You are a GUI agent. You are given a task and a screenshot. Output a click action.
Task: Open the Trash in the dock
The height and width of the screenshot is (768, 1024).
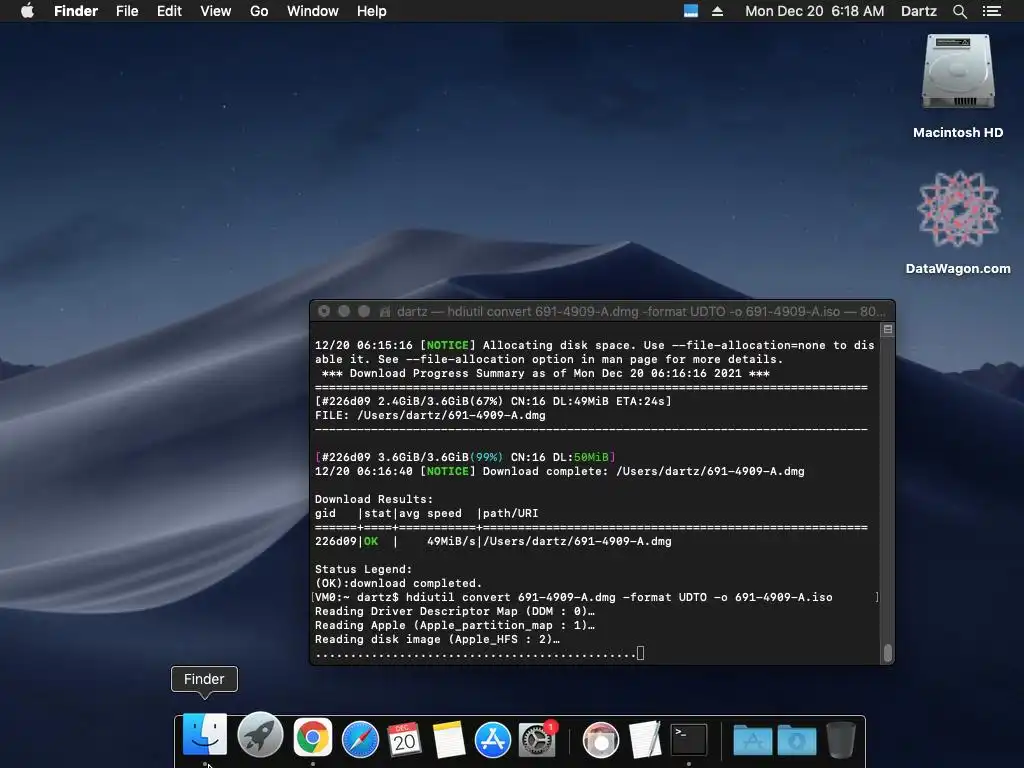click(x=840, y=739)
